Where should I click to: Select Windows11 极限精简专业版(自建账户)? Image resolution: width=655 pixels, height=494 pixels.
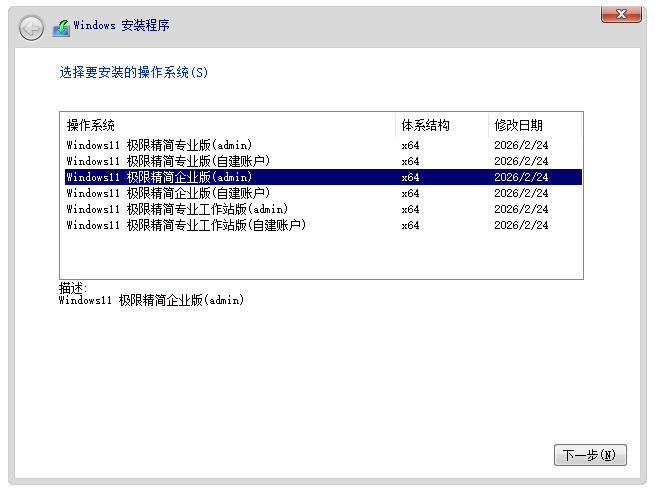click(167, 161)
